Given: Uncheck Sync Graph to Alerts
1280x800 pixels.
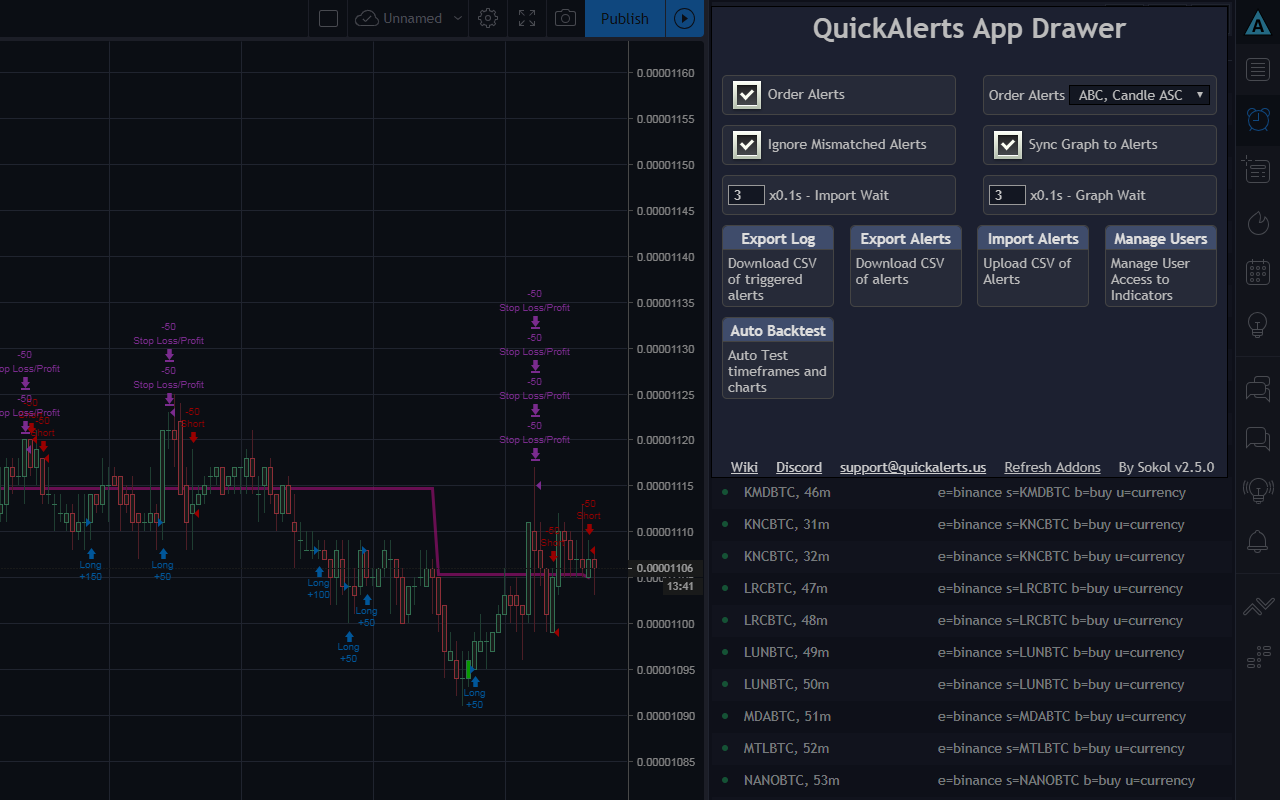Looking at the screenshot, I should point(1008,144).
